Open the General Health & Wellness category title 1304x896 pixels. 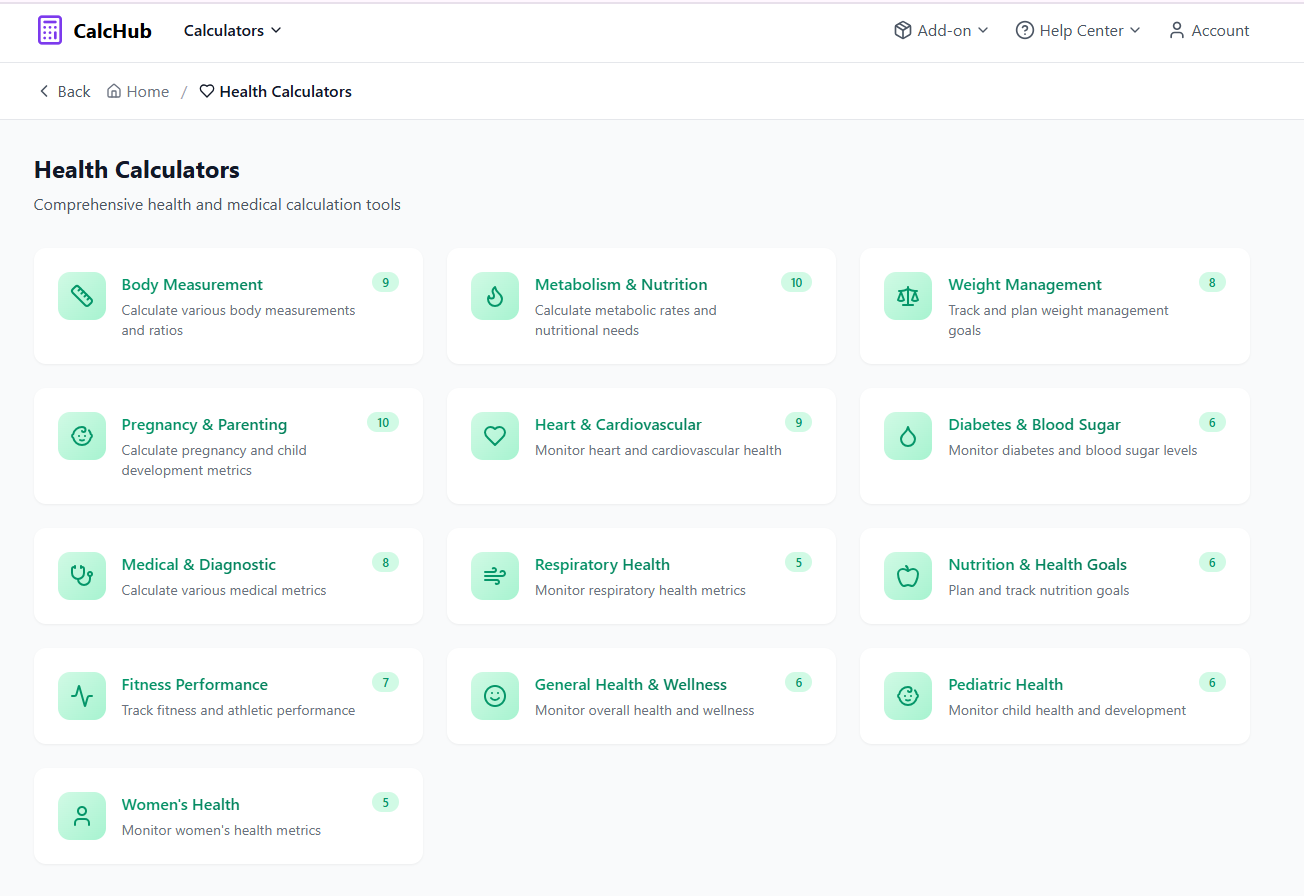tap(631, 685)
